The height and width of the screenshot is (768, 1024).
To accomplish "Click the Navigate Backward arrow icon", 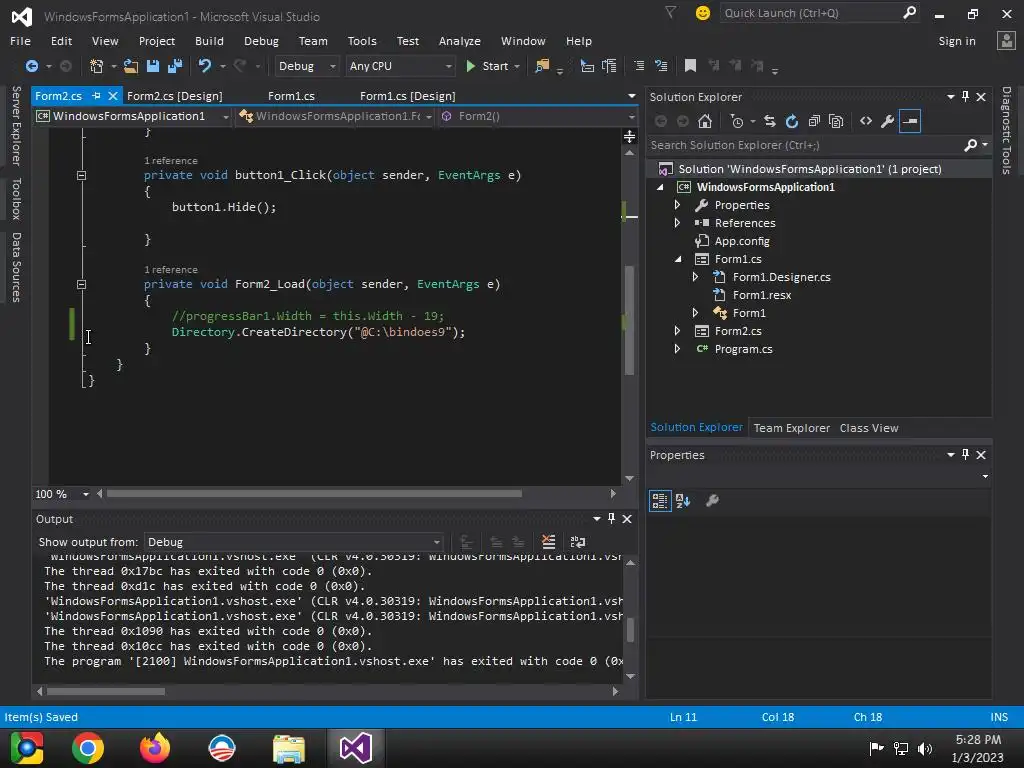I will tap(31, 66).
